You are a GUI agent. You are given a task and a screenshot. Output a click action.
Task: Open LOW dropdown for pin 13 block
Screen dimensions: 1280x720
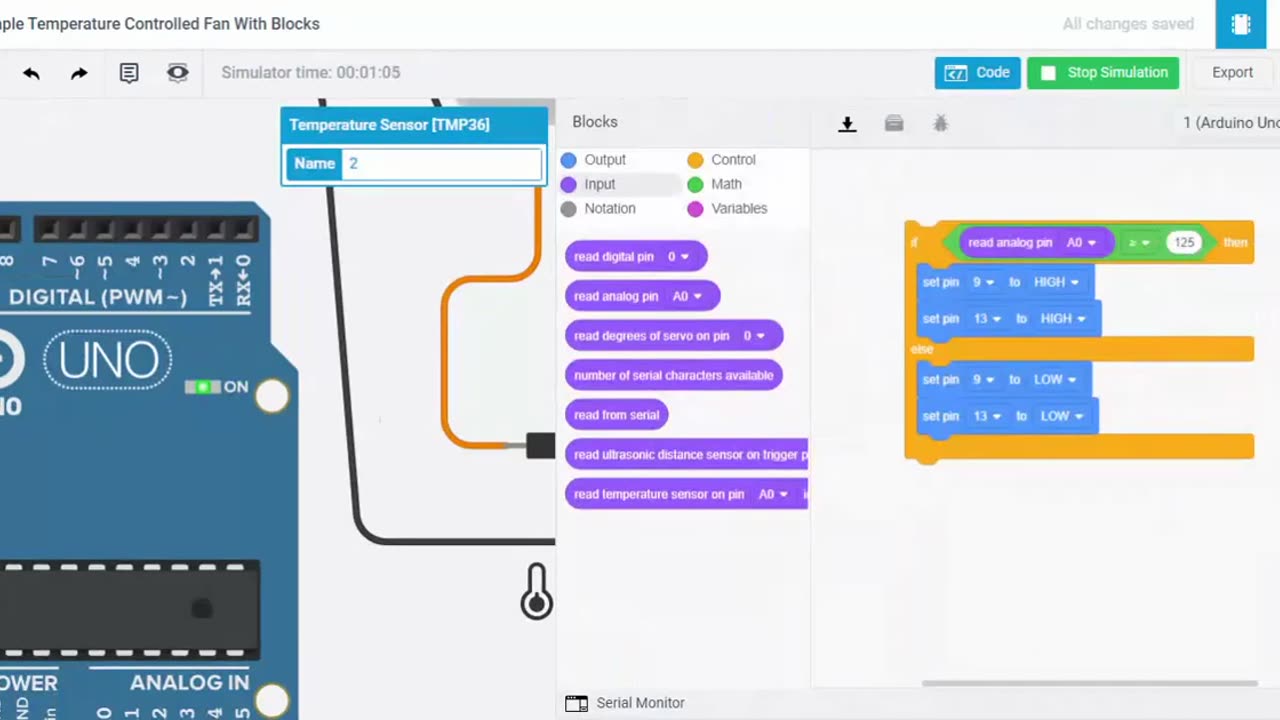[x=1062, y=416]
